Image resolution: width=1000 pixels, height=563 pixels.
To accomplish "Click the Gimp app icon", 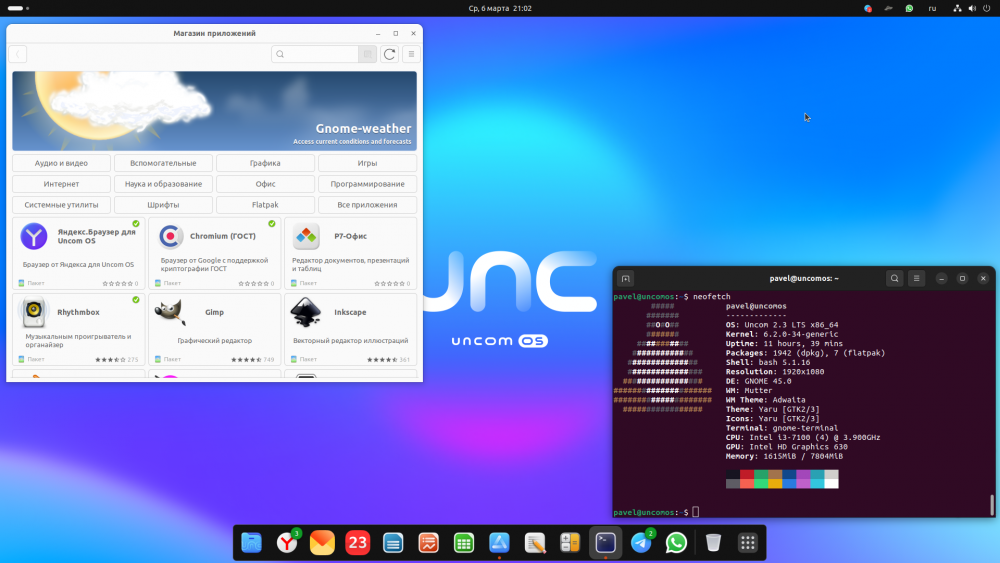I will pyautogui.click(x=170, y=312).
